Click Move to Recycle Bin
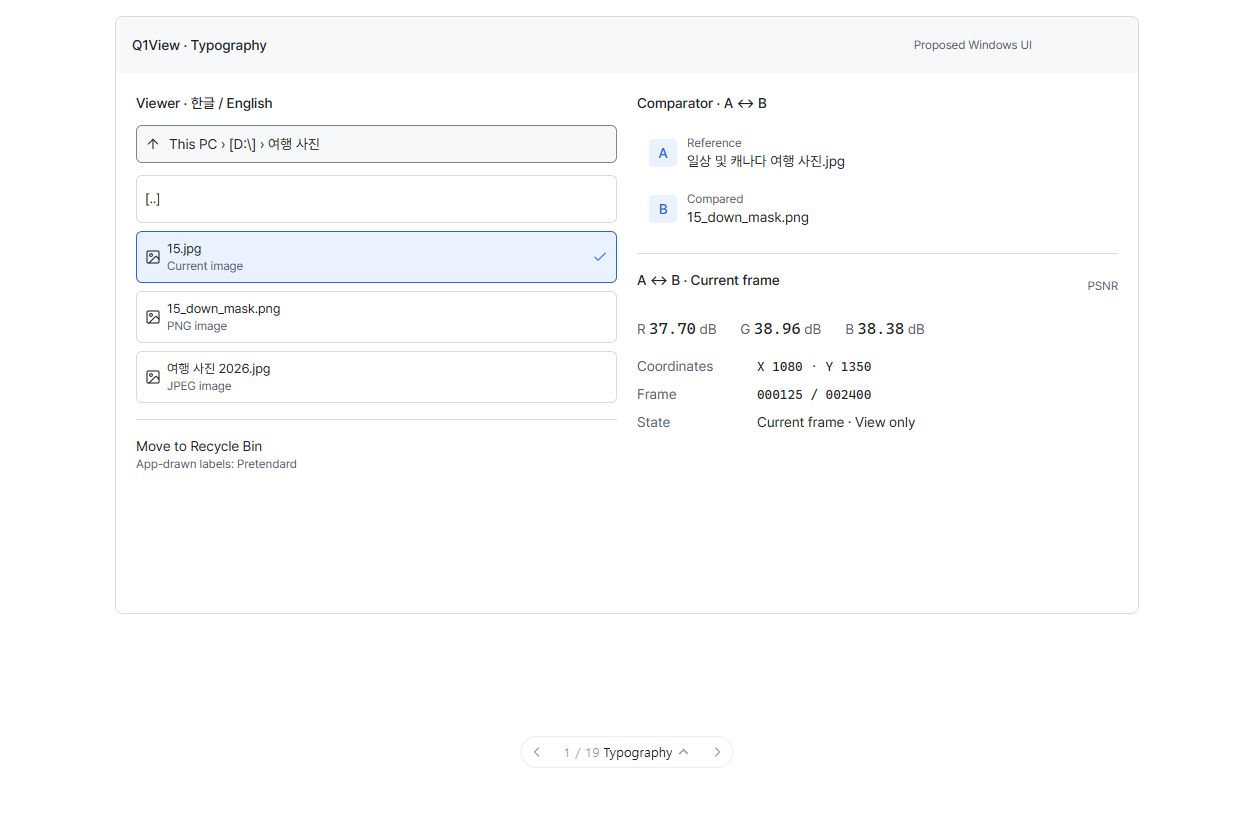1254x828 pixels. coord(199,446)
